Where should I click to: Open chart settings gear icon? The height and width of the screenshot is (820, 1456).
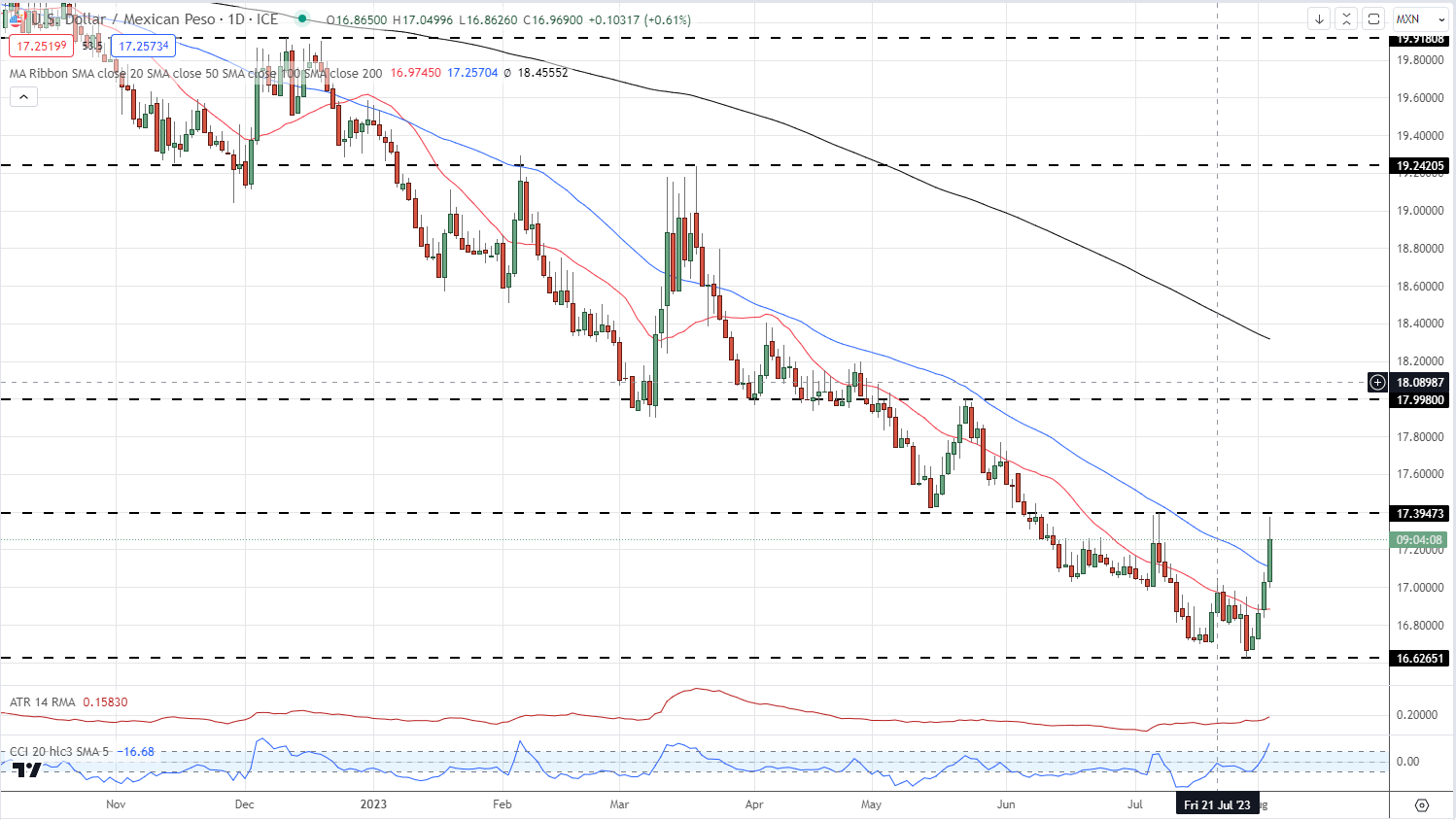(1422, 805)
